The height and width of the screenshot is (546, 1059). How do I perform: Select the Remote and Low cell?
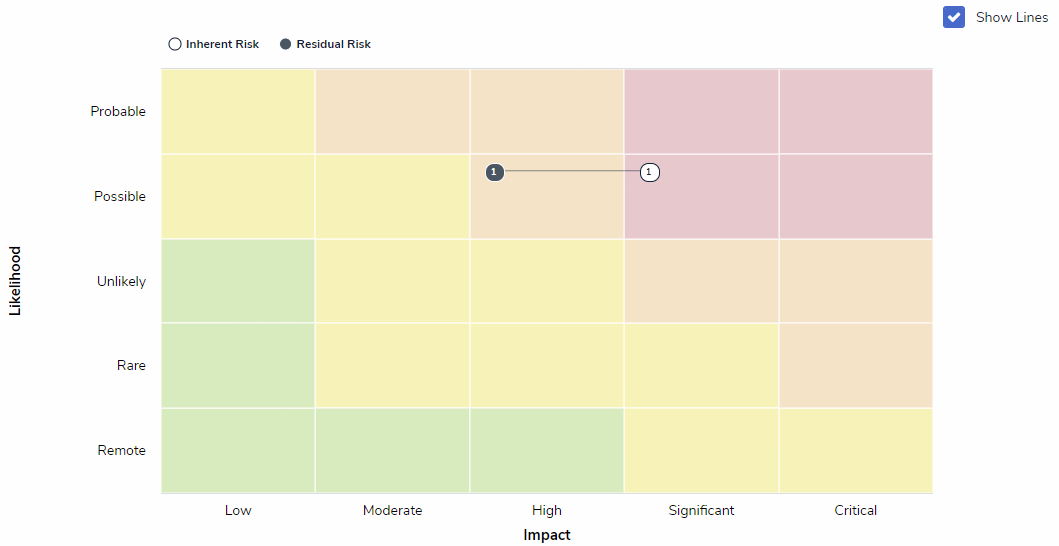pos(238,451)
